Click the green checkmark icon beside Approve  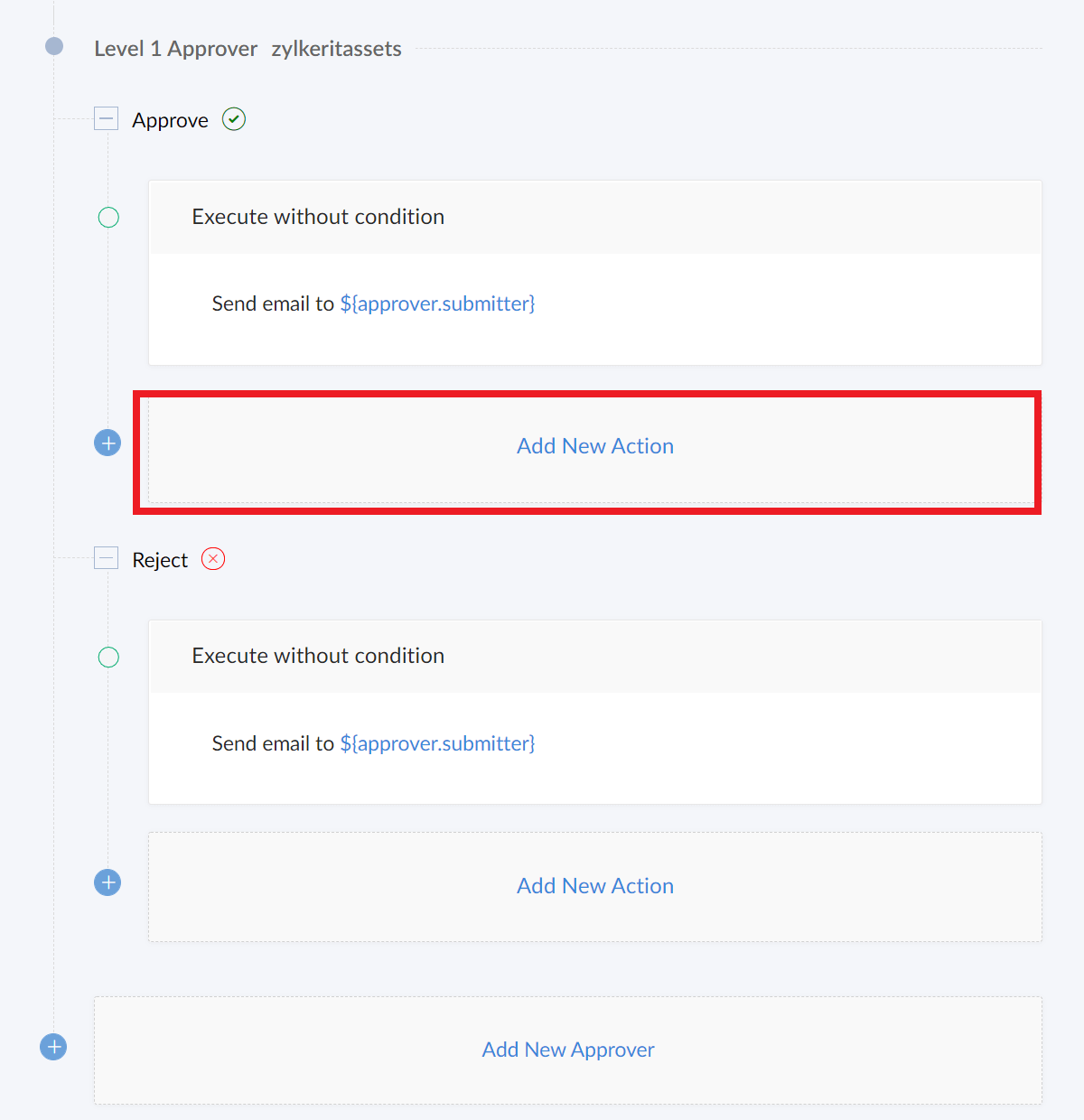click(234, 119)
